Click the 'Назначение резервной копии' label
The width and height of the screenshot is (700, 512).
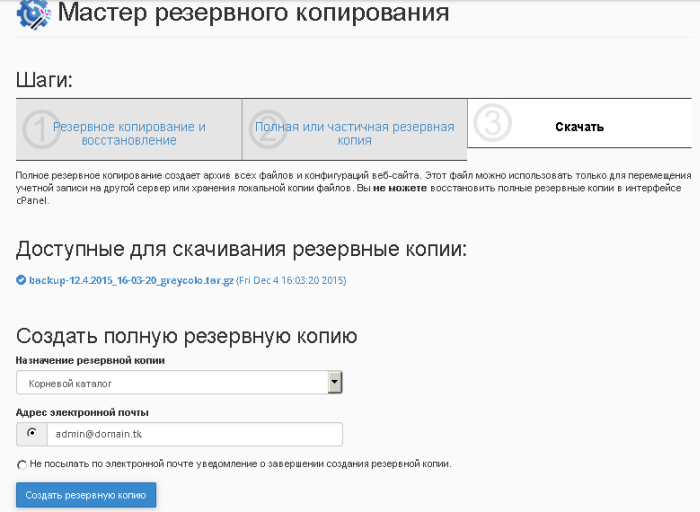click(90, 360)
